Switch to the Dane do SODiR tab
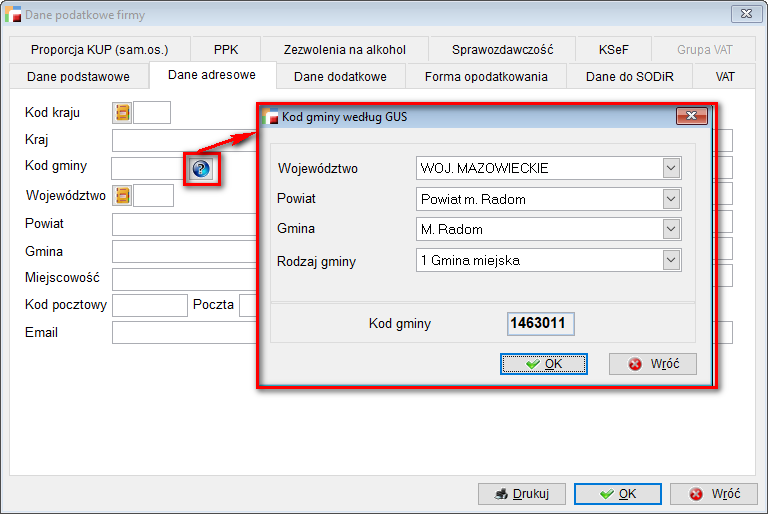The image size is (768, 514). click(631, 76)
